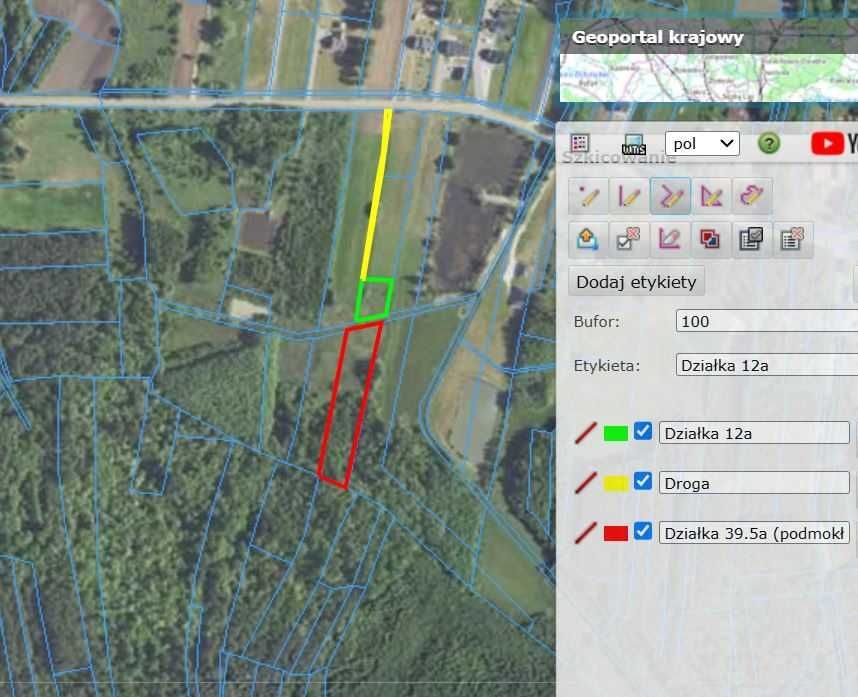The image size is (858, 697).
Task: Select the draw point sketch tool
Action: click(x=589, y=195)
